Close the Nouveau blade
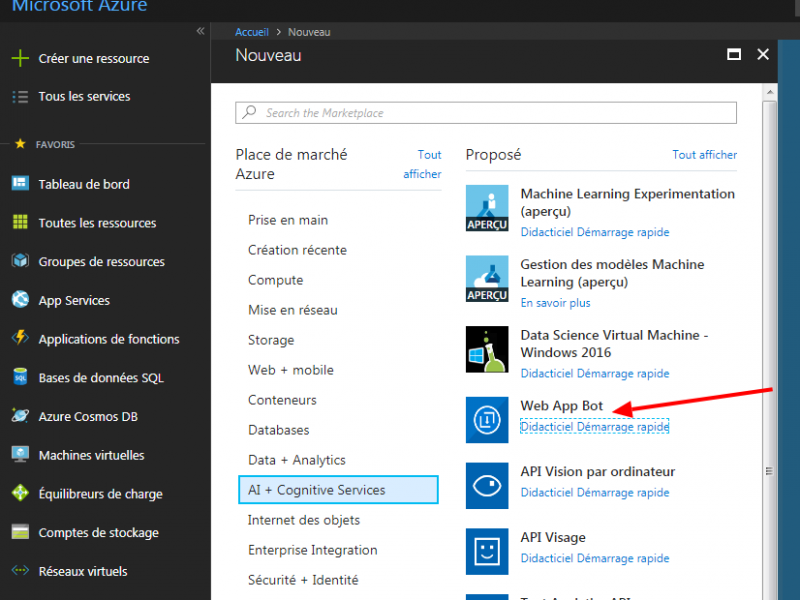This screenshot has width=800, height=600. tap(763, 54)
